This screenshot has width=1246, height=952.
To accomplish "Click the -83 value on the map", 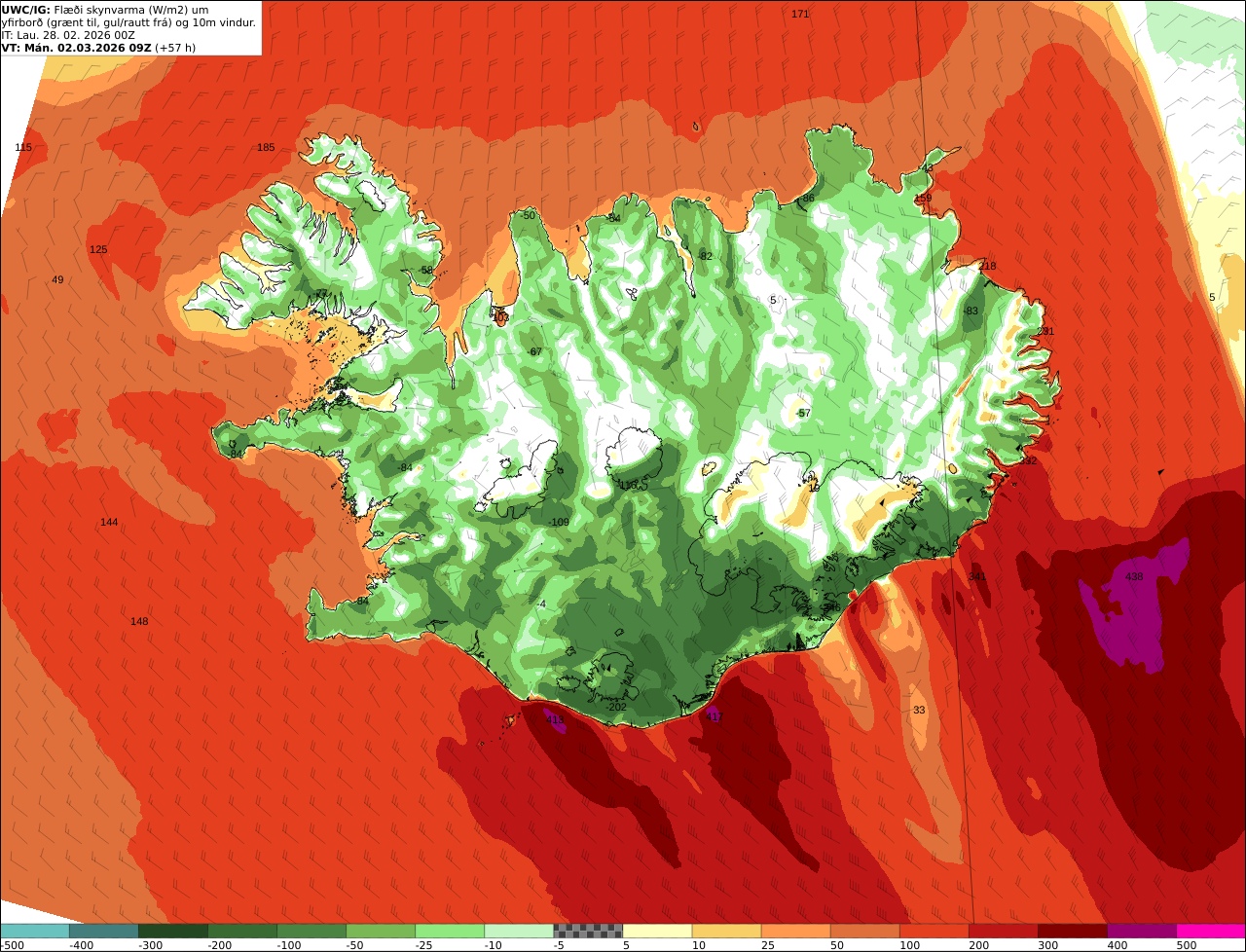I will [970, 311].
